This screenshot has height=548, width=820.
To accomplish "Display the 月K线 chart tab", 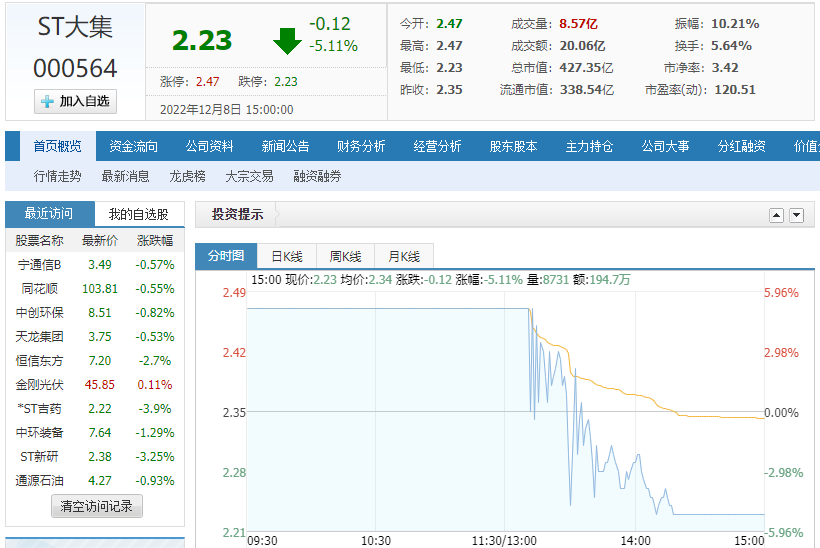I will [x=403, y=256].
